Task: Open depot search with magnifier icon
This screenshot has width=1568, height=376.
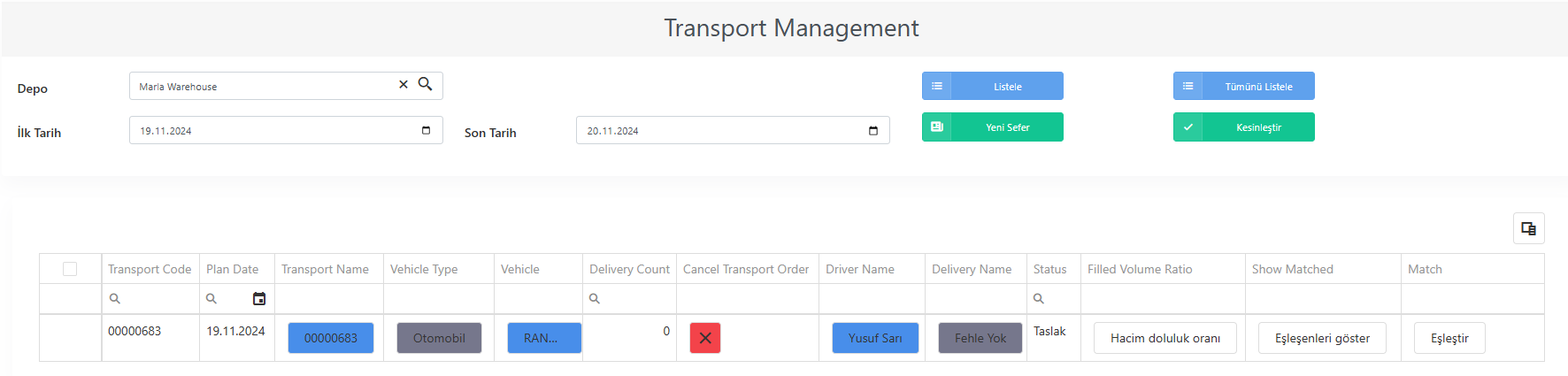Action: point(425,84)
